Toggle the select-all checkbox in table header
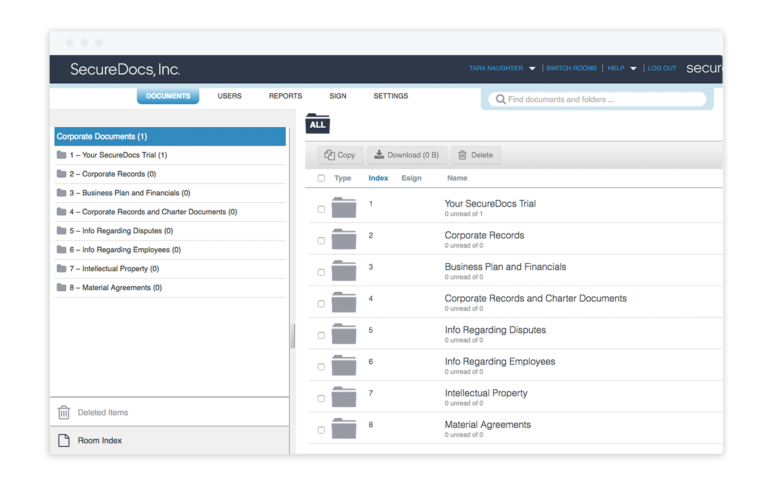 [321, 179]
